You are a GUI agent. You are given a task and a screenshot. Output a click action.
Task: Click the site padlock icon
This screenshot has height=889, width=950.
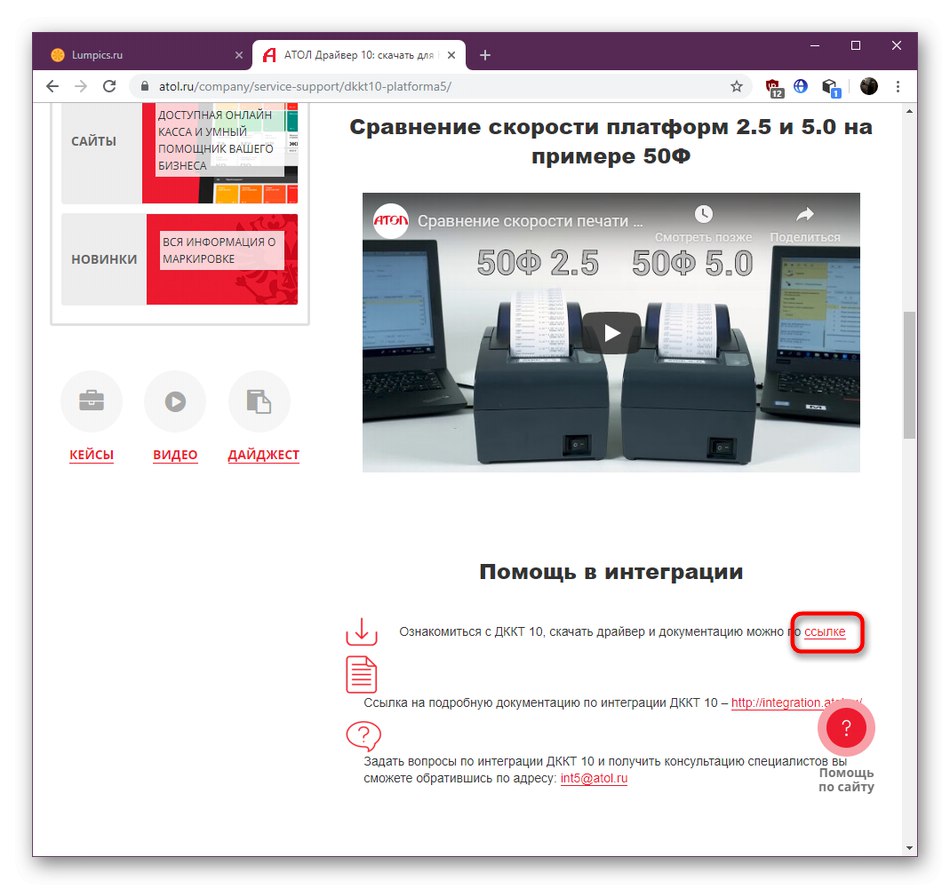pos(144,87)
